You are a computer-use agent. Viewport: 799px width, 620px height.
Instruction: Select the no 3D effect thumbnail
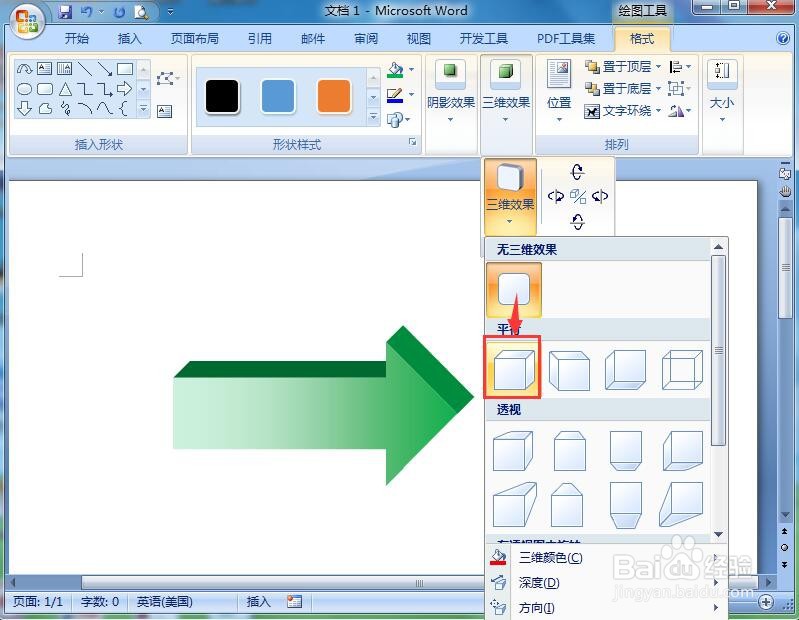pyautogui.click(x=514, y=289)
